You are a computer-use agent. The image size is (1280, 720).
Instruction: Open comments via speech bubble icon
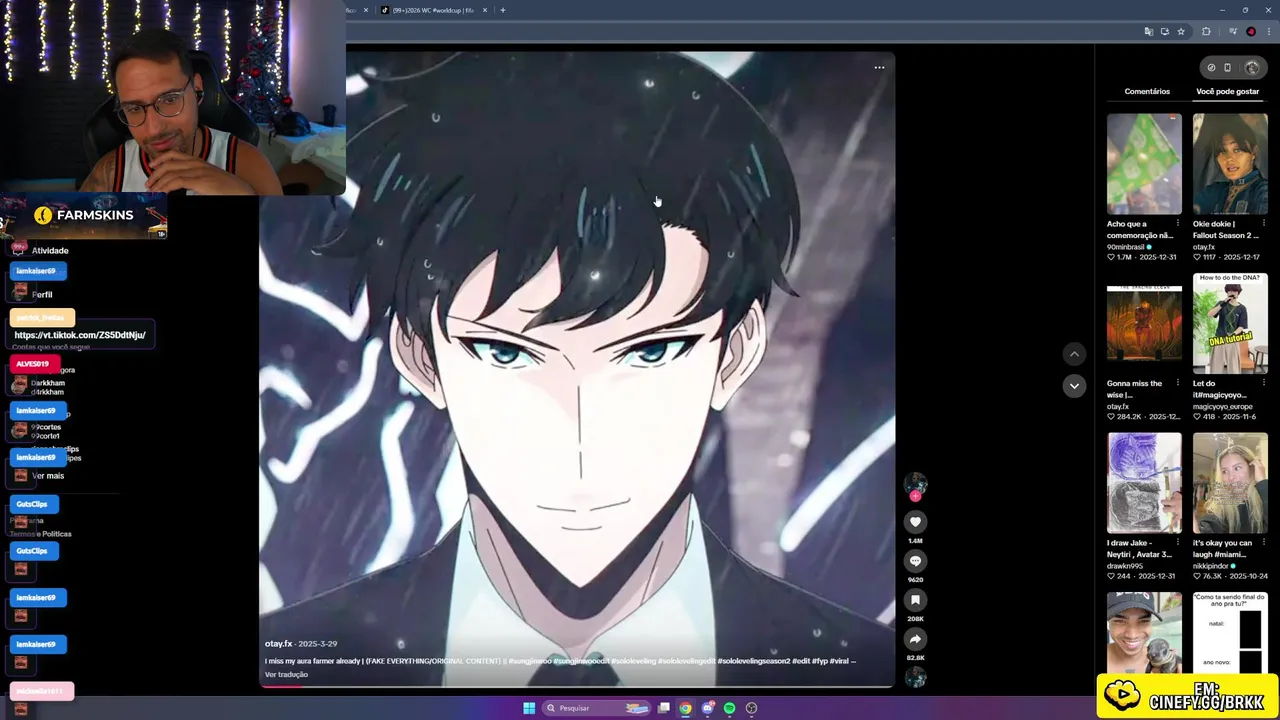(x=915, y=561)
